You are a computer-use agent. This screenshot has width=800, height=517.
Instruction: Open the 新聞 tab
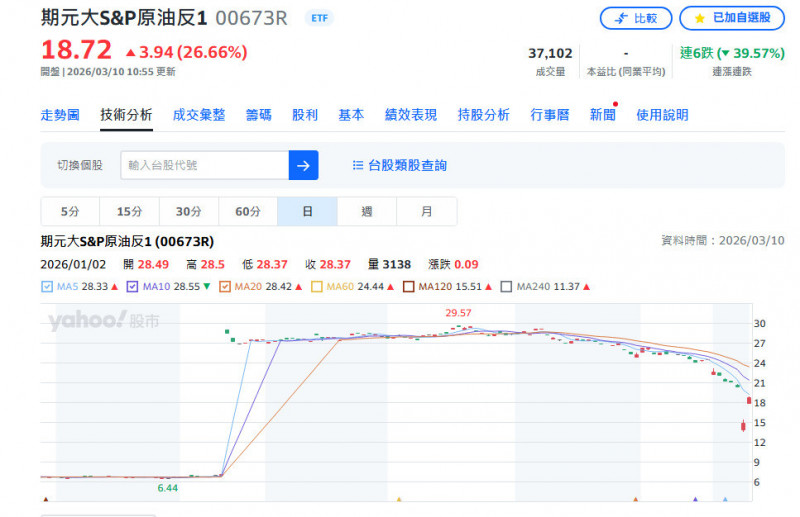click(x=603, y=115)
